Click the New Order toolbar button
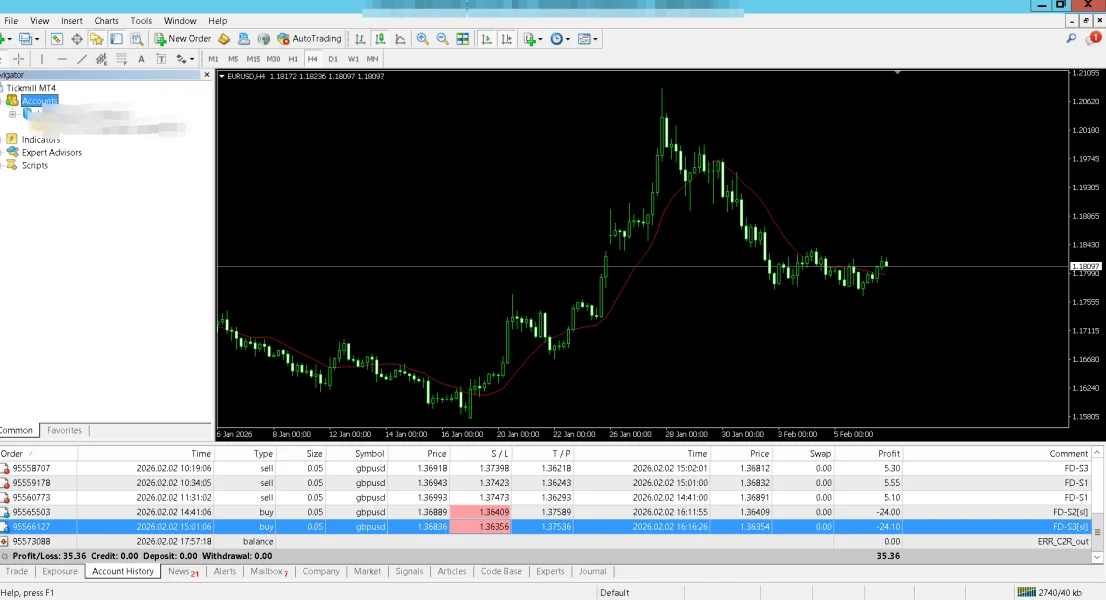Screen dimensions: 1106x600 183,39
